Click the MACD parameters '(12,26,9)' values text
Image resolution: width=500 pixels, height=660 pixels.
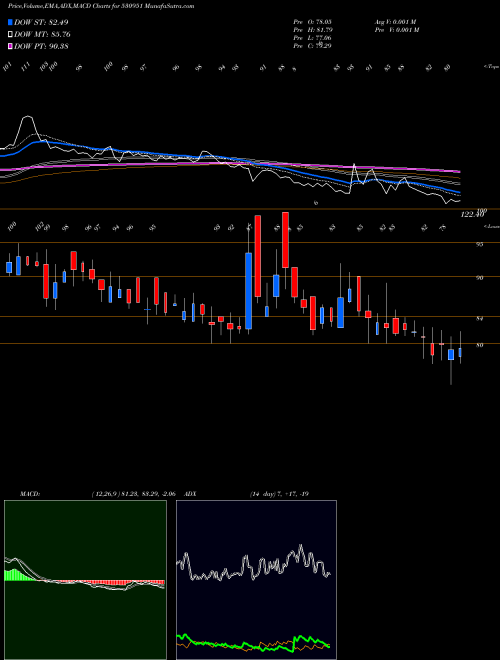coord(136,494)
